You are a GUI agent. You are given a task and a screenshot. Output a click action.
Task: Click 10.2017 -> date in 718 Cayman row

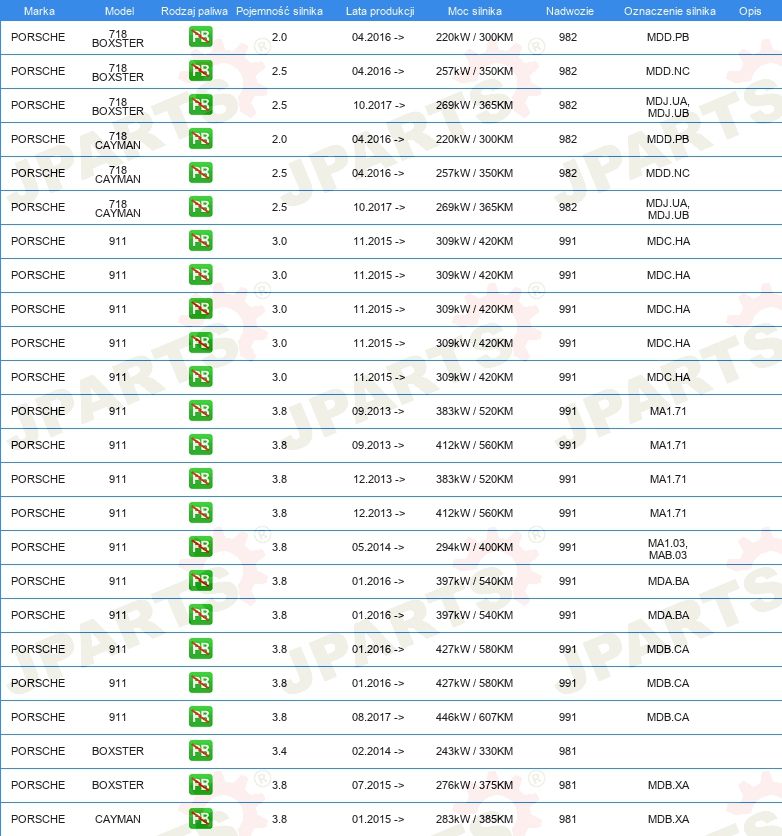[378, 207]
